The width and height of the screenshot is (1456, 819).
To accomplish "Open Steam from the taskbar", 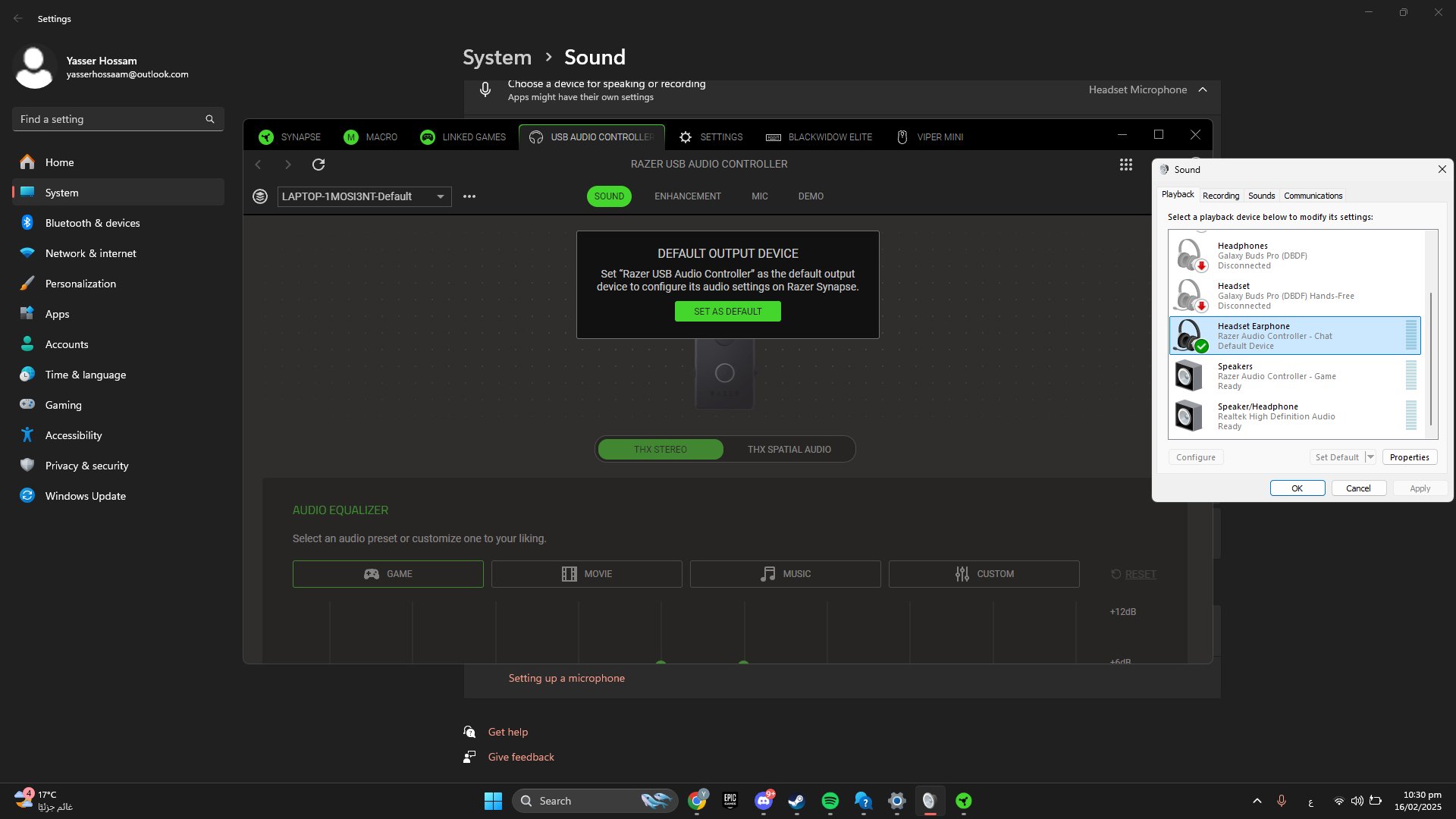I will tap(796, 801).
